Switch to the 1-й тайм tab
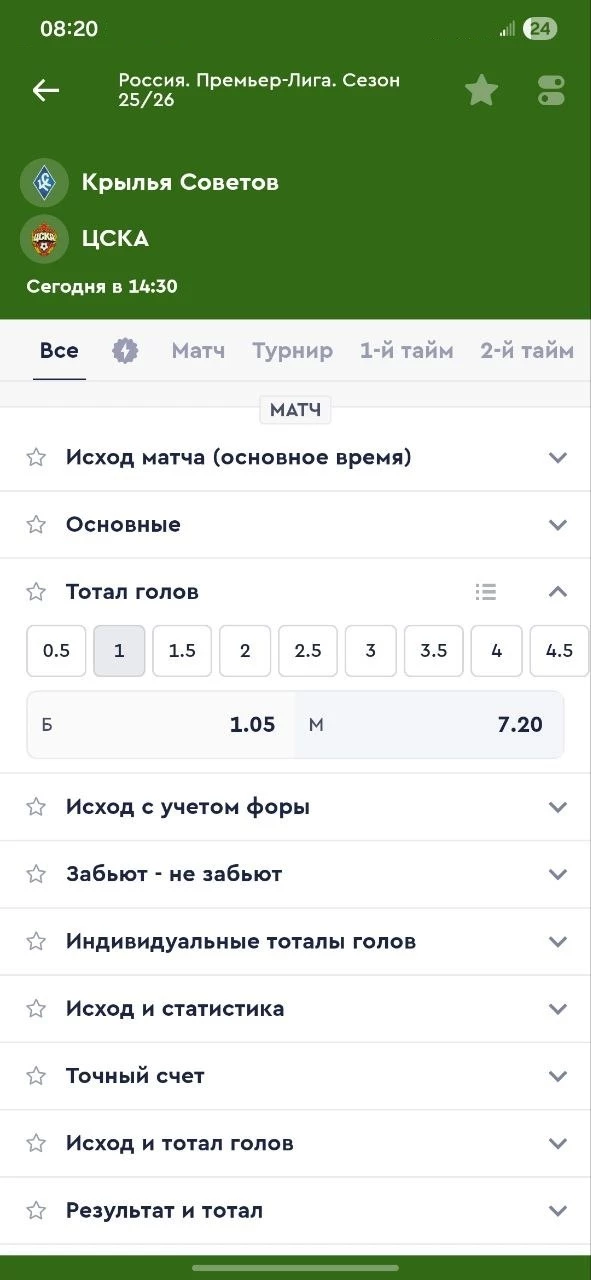This screenshot has height=1280, width=591. (406, 351)
